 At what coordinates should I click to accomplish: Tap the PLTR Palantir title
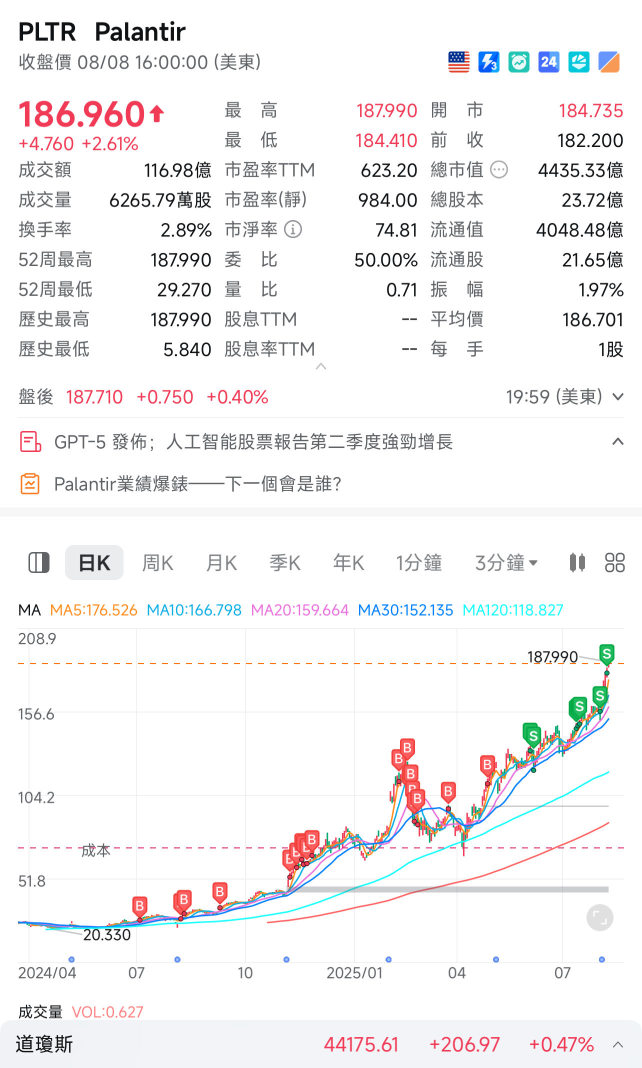pyautogui.click(x=102, y=31)
